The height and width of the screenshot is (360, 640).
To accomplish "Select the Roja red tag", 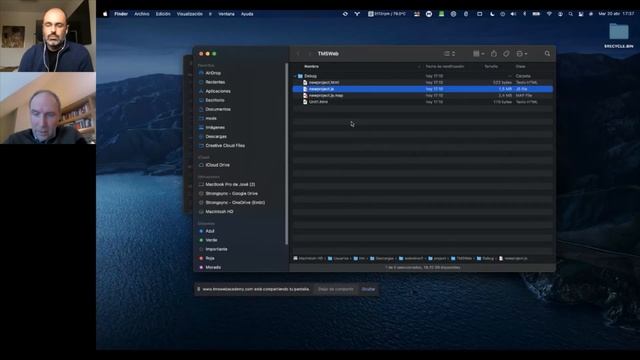I will pos(207,258).
